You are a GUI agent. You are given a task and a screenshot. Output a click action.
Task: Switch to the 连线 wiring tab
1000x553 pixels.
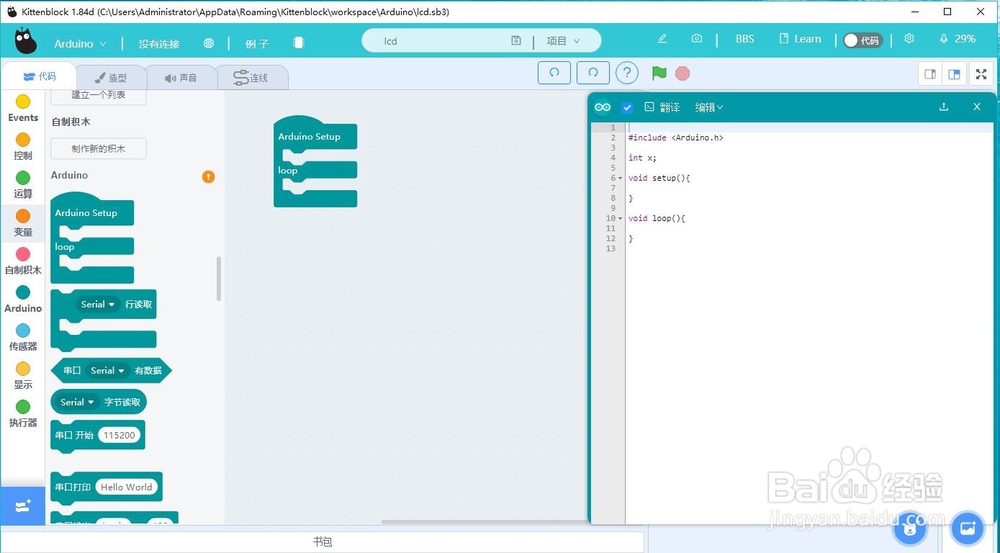click(x=251, y=78)
